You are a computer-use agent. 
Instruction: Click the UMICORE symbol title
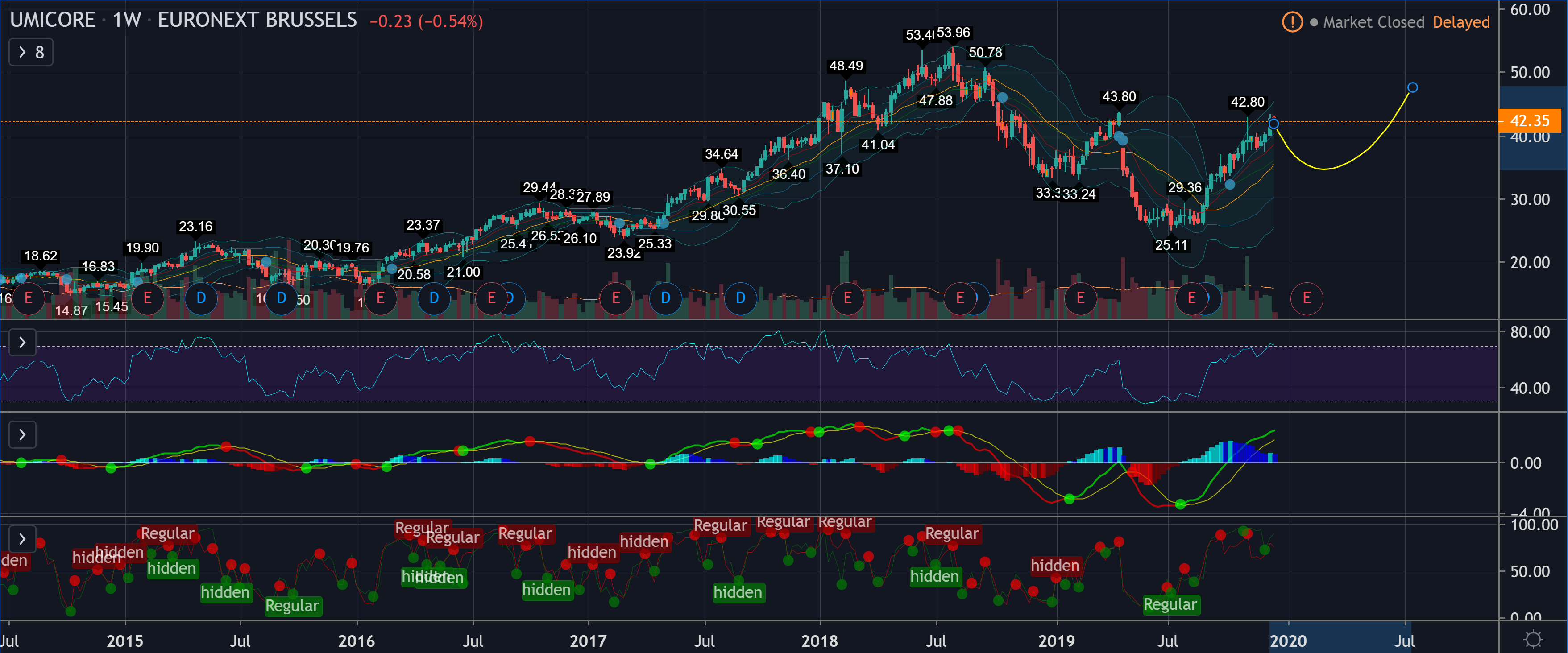53,20
